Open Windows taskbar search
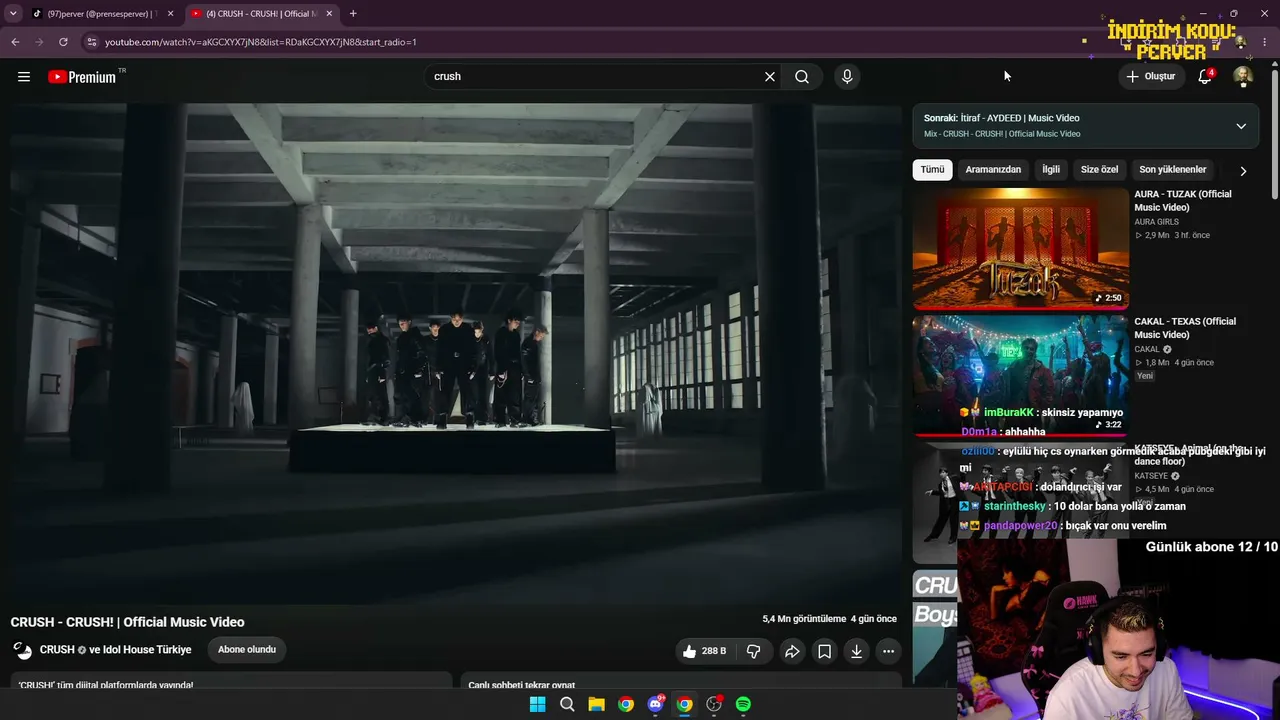The width and height of the screenshot is (1280, 720). pos(567,704)
